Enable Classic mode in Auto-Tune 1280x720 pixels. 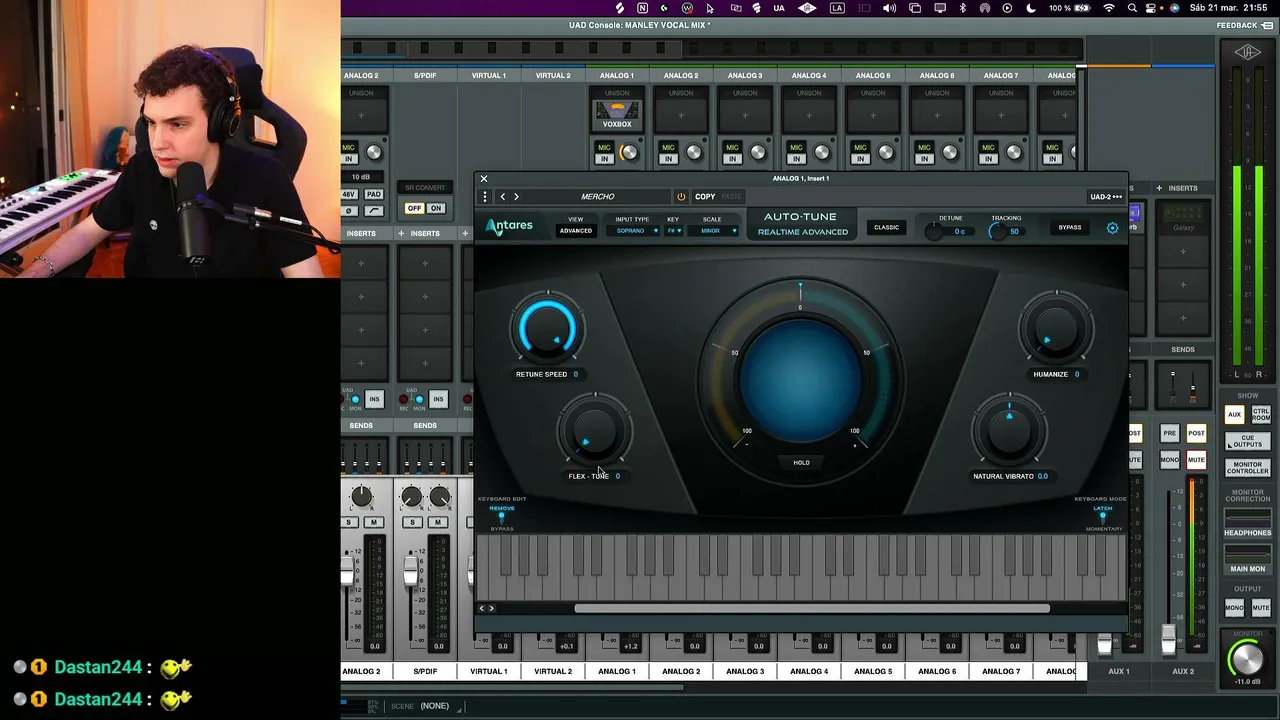[x=886, y=228]
